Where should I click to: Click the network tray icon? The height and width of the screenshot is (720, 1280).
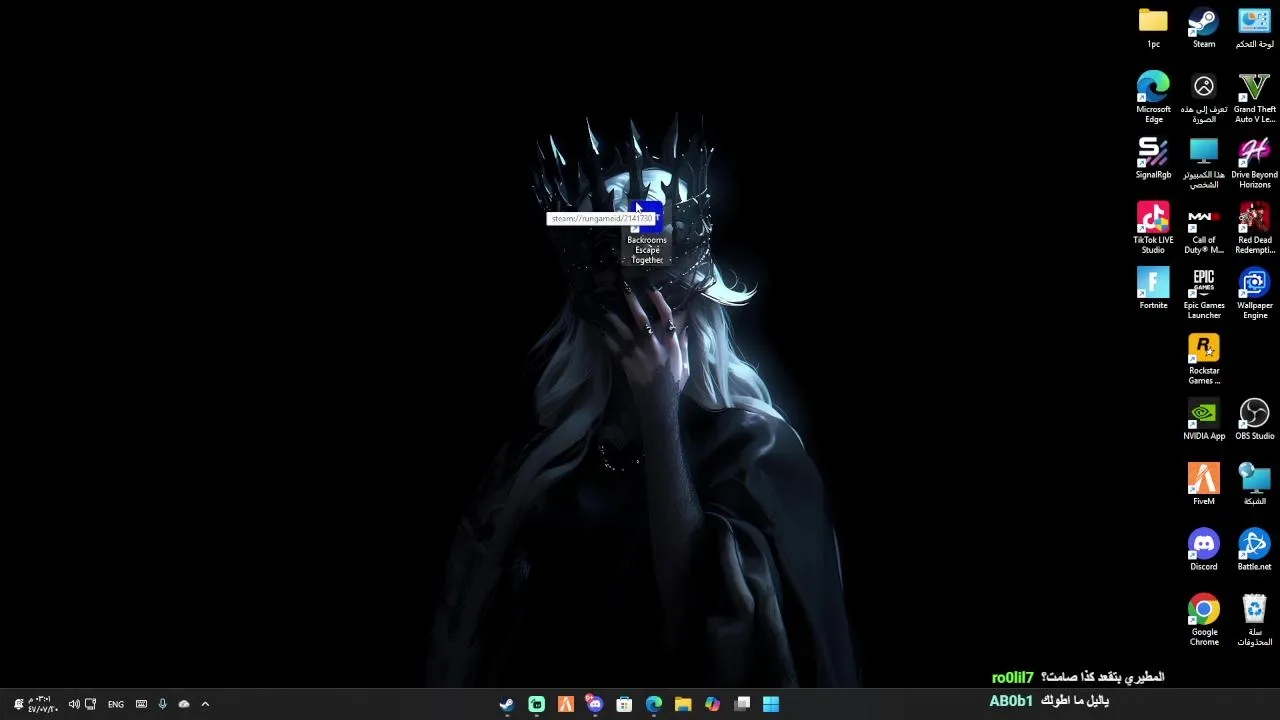click(x=90, y=704)
